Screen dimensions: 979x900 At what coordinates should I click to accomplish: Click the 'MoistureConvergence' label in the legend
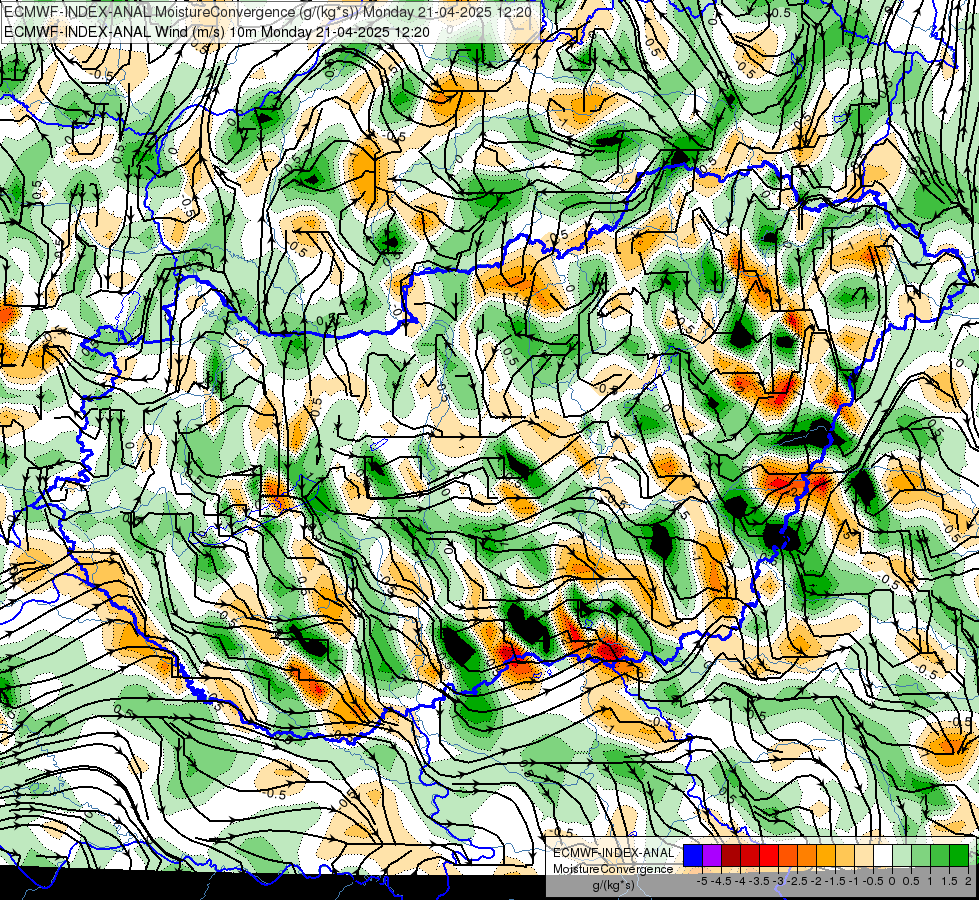coord(613,869)
